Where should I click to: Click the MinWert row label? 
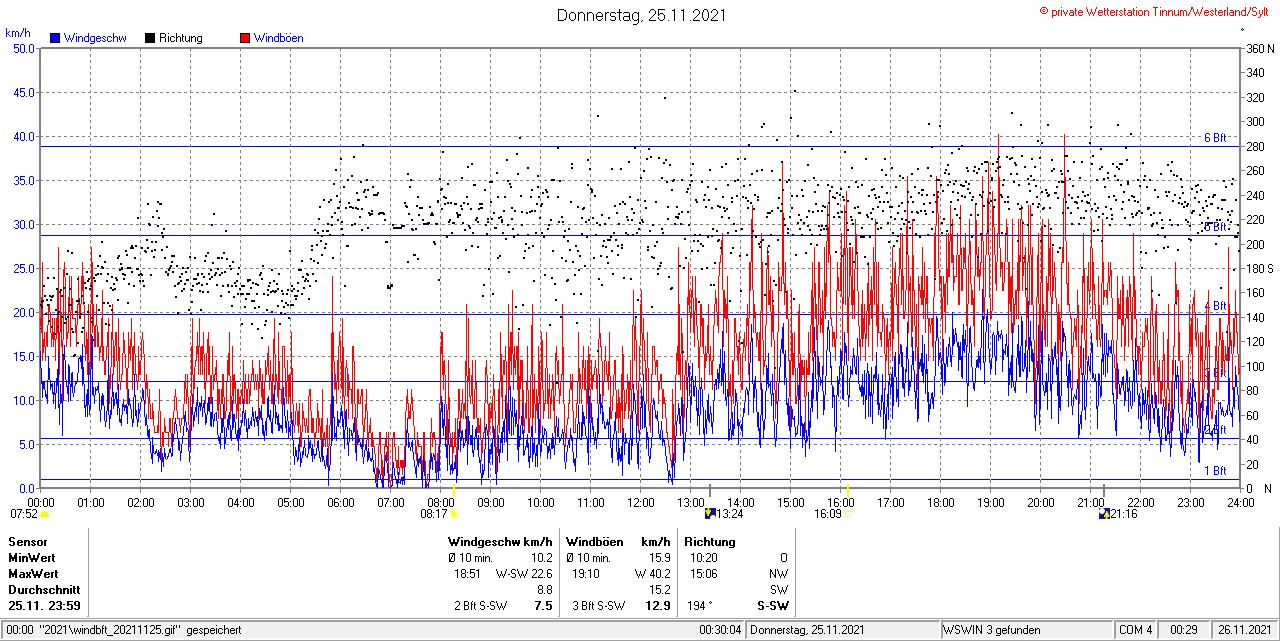pyautogui.click(x=32, y=558)
